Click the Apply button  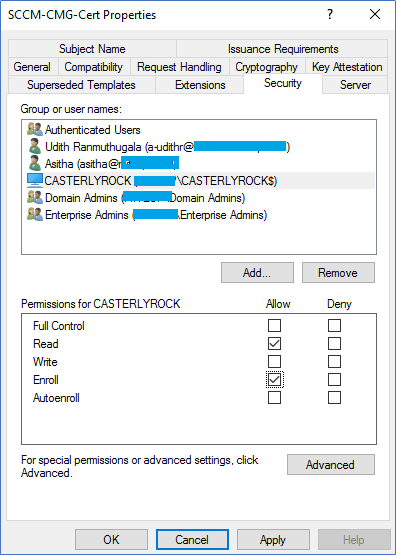(273, 540)
